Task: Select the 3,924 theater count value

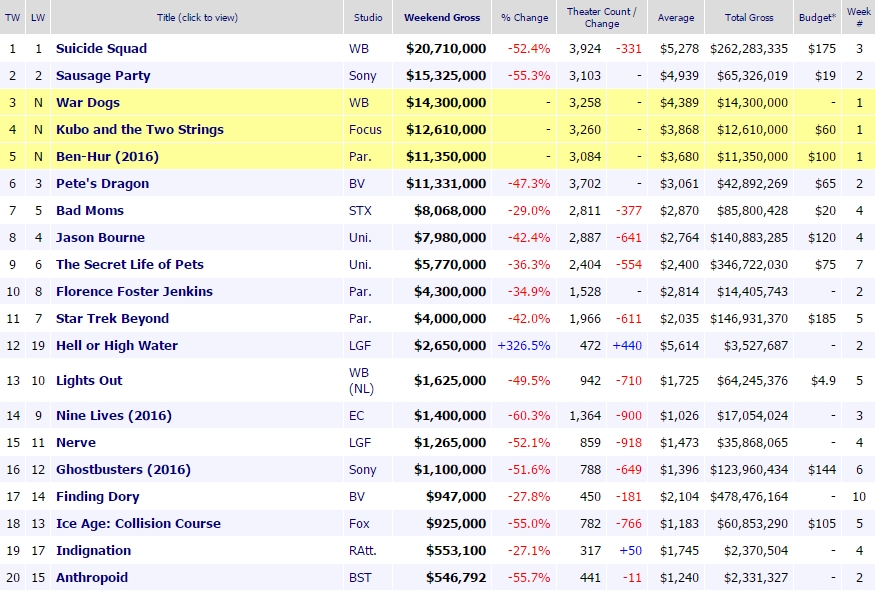Action: pos(585,49)
